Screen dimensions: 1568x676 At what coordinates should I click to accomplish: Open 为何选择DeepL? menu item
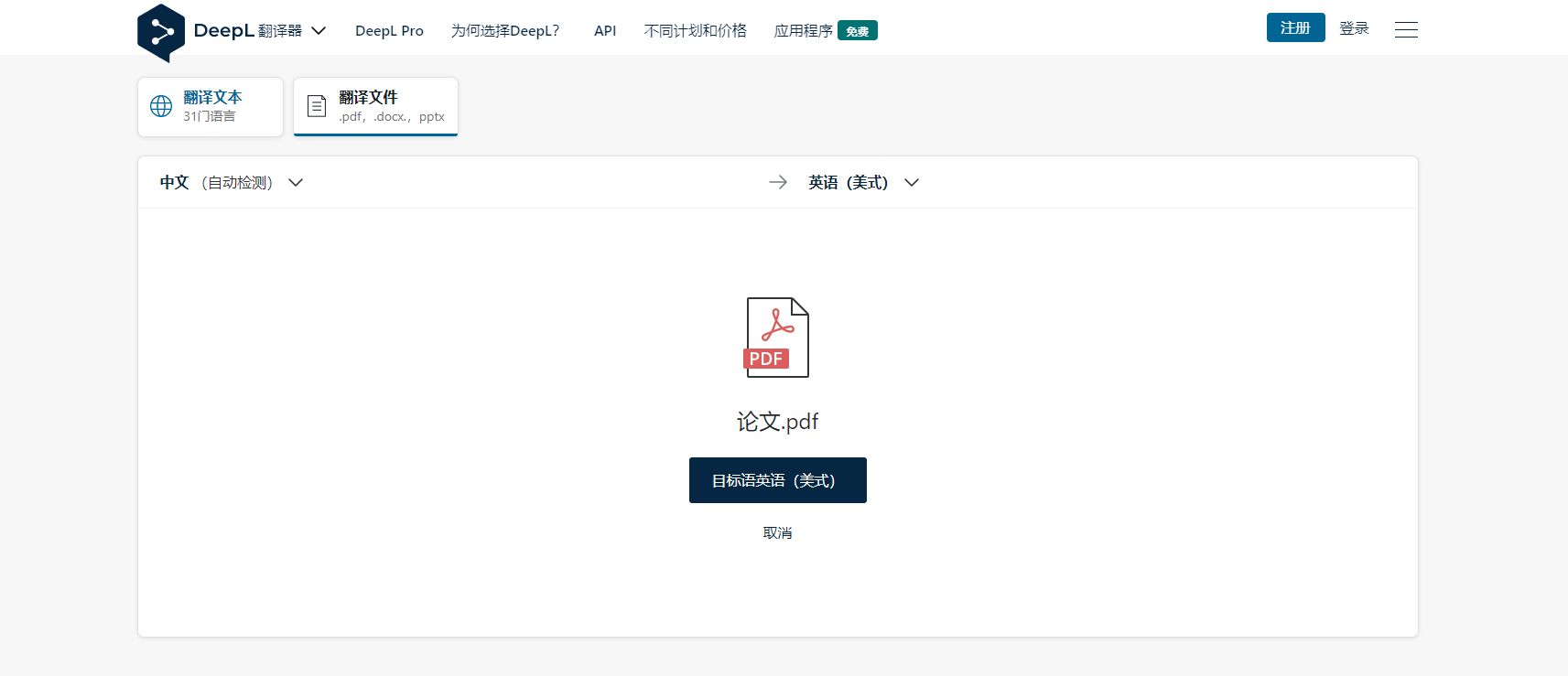(505, 30)
